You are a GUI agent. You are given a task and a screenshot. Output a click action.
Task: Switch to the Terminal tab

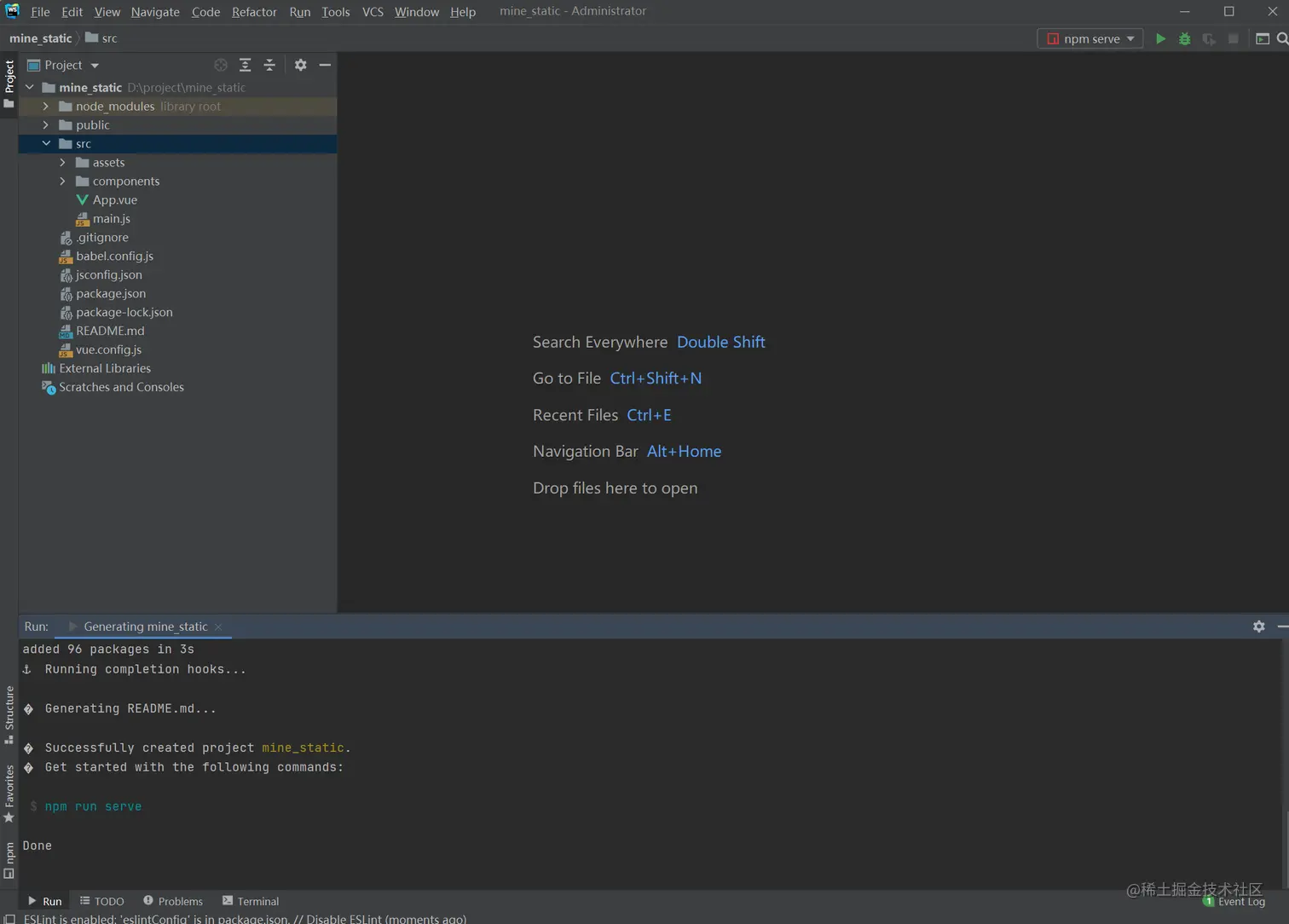click(x=251, y=901)
